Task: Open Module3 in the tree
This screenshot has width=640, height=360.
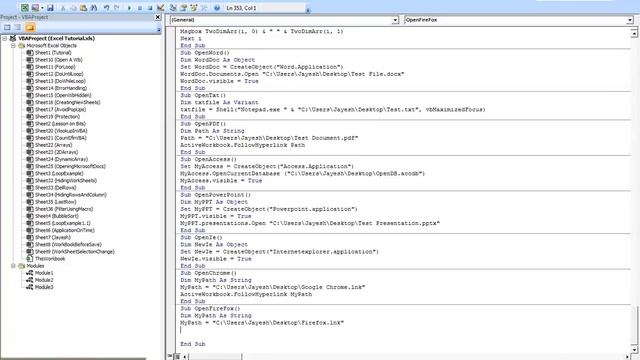Action: [44, 287]
